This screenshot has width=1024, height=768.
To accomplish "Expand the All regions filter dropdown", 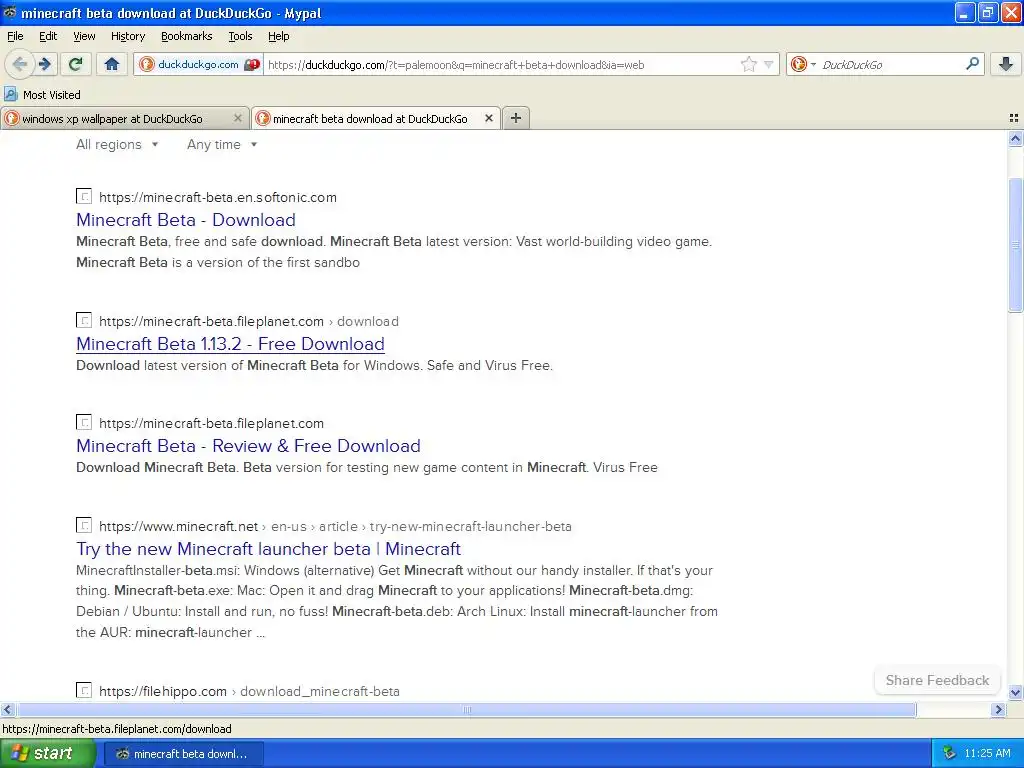I will tap(117, 144).
